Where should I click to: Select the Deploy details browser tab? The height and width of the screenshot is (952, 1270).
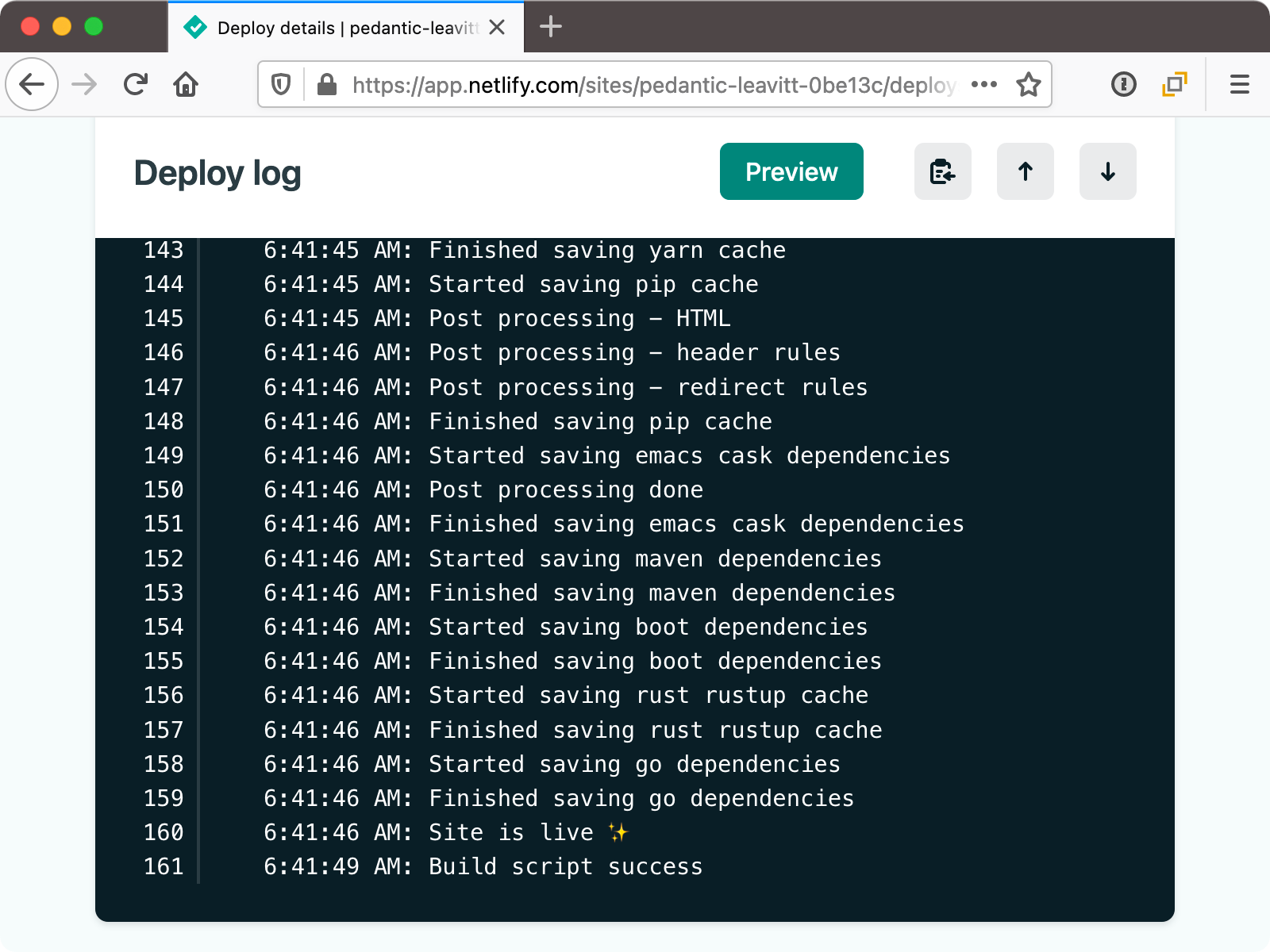click(x=345, y=28)
